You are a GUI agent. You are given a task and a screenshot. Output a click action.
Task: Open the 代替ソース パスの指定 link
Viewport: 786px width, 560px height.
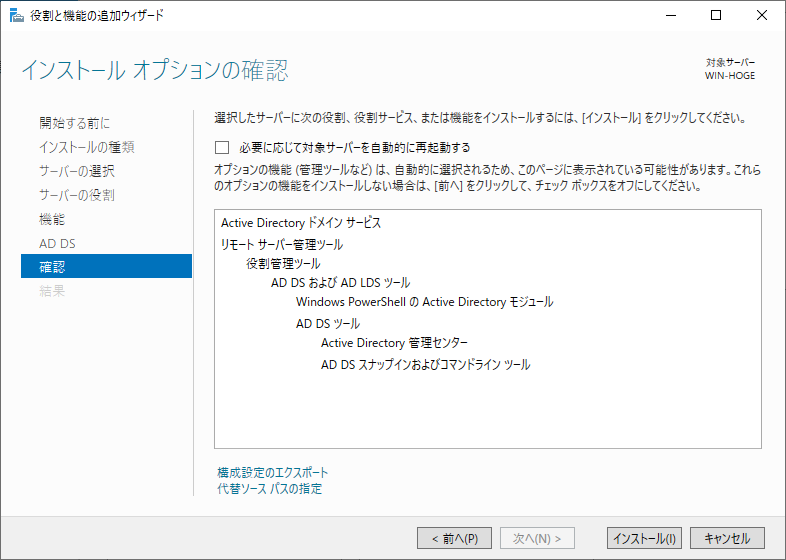tap(270, 489)
